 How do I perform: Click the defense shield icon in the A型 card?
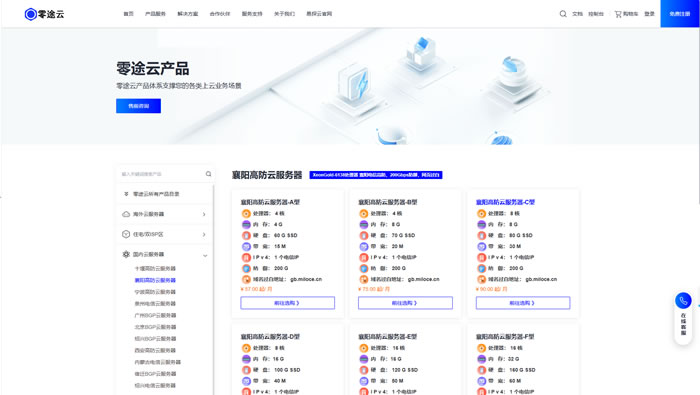pyautogui.click(x=246, y=268)
